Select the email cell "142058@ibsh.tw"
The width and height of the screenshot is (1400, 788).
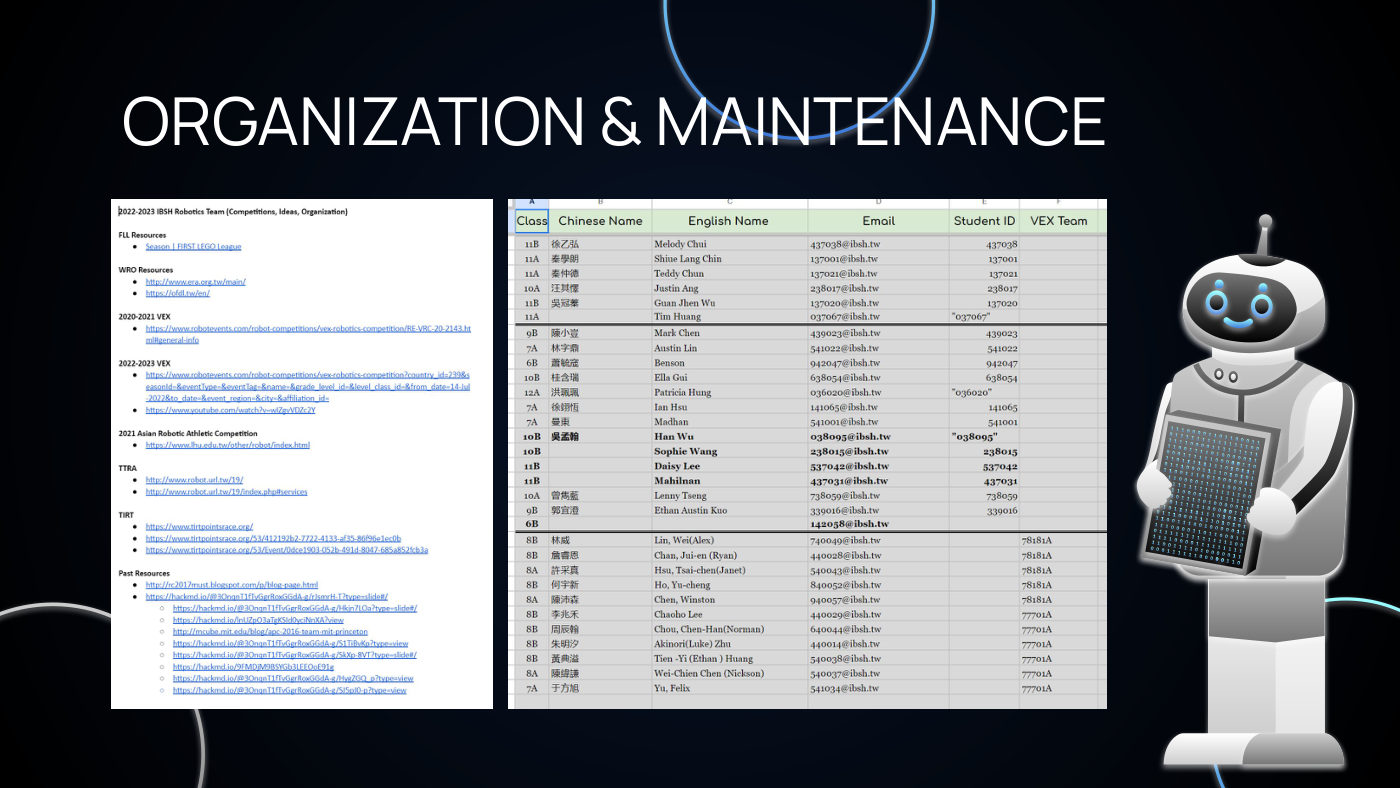click(x=878, y=524)
